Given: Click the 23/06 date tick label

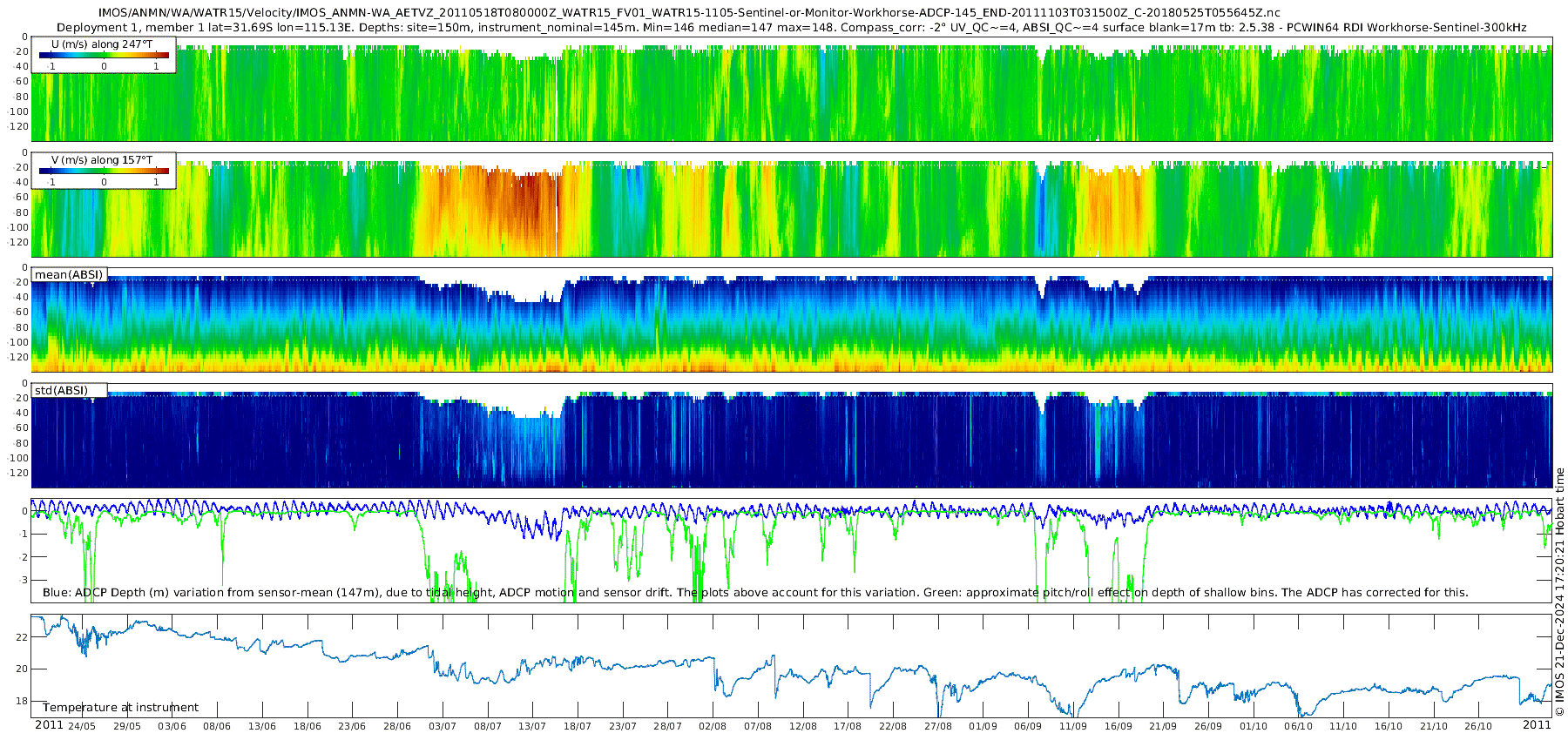Looking at the screenshot, I should coord(352,726).
